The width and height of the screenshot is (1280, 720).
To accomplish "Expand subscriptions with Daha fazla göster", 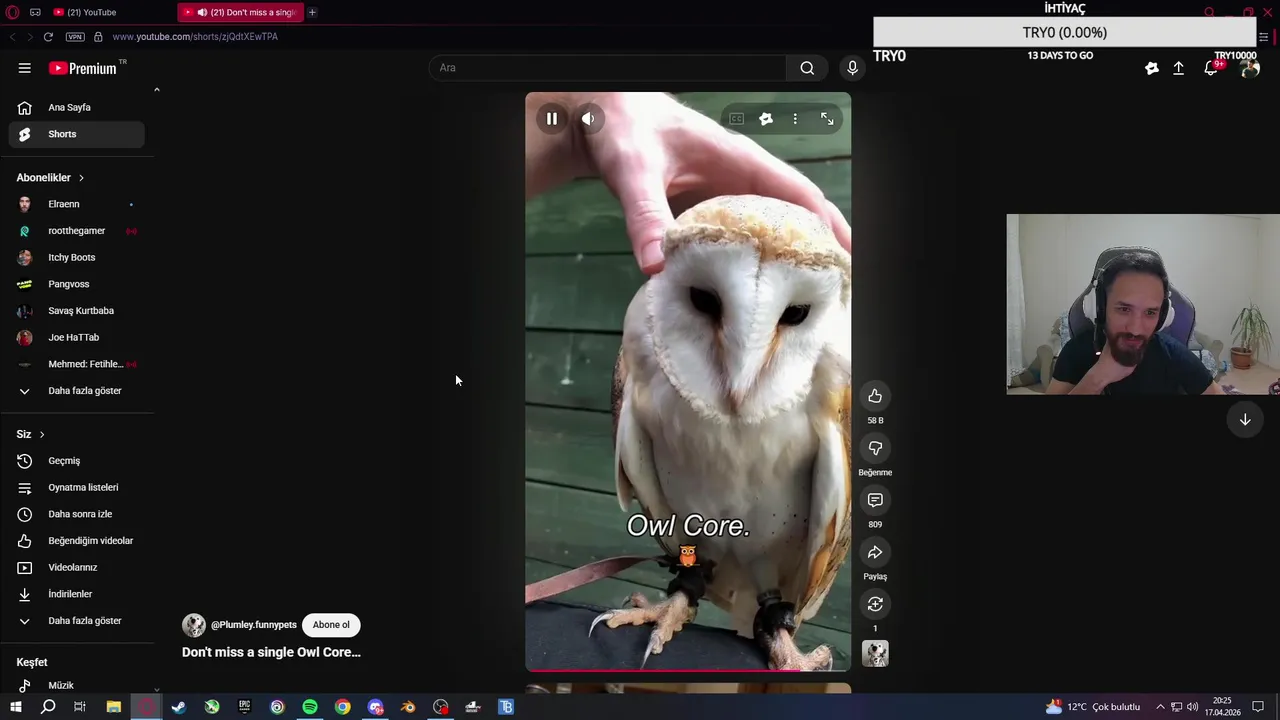I will (x=77, y=391).
